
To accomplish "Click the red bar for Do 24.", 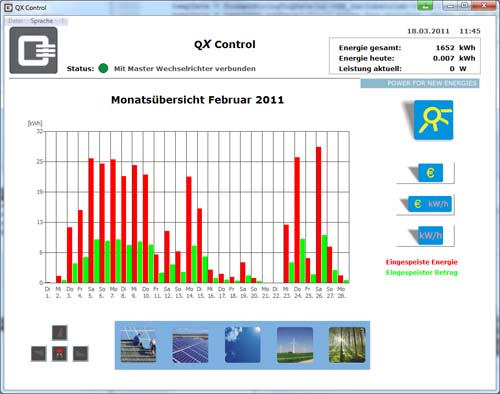I will click(297, 220).
